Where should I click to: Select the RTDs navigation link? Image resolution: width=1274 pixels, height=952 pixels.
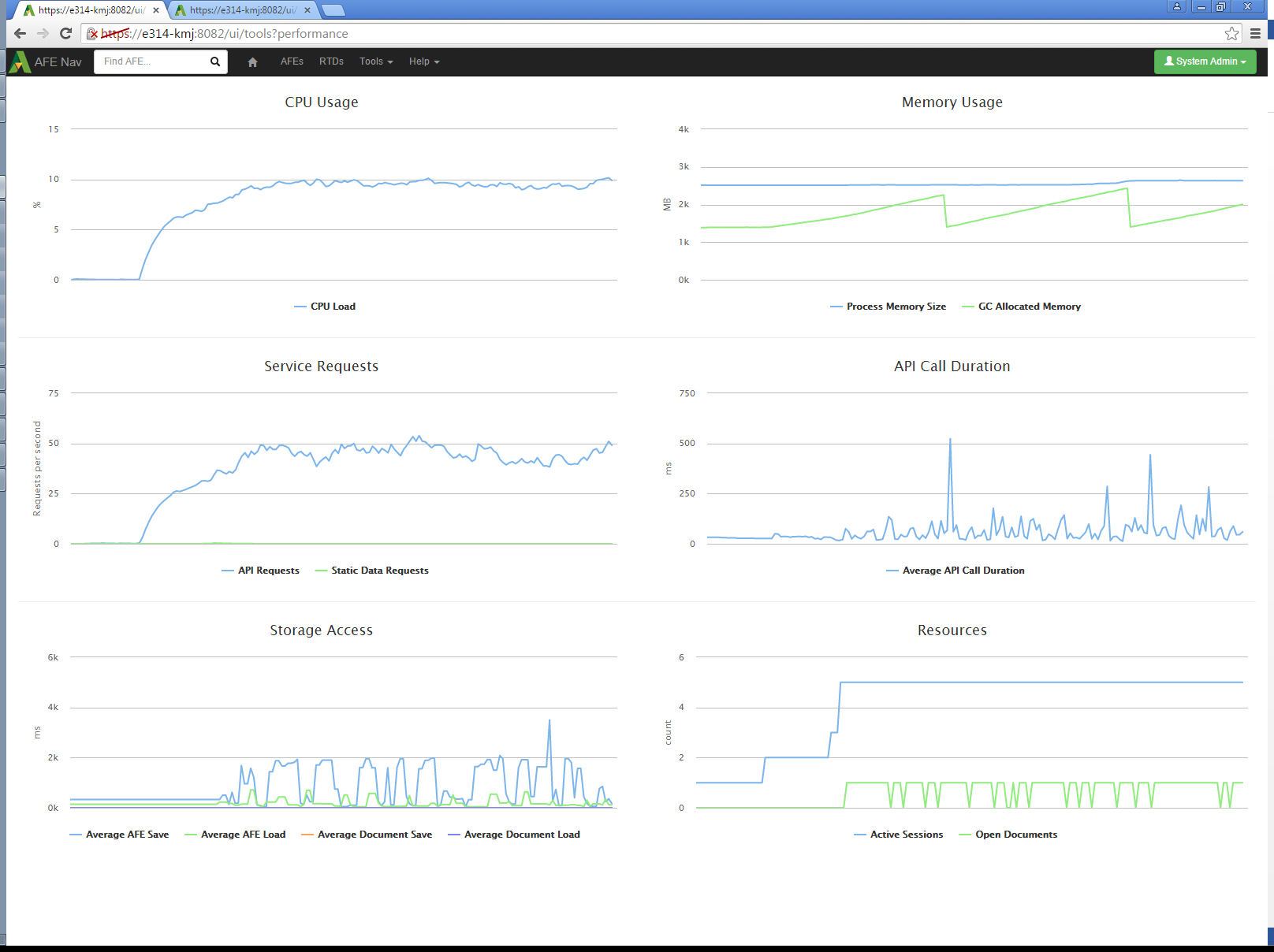[330, 61]
